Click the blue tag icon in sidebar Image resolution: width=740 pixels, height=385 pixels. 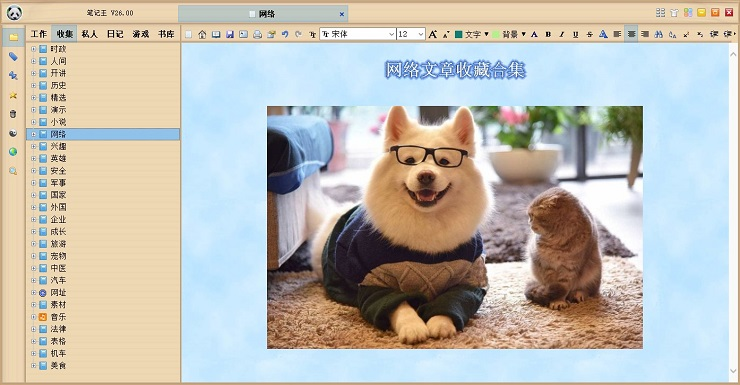point(13,57)
